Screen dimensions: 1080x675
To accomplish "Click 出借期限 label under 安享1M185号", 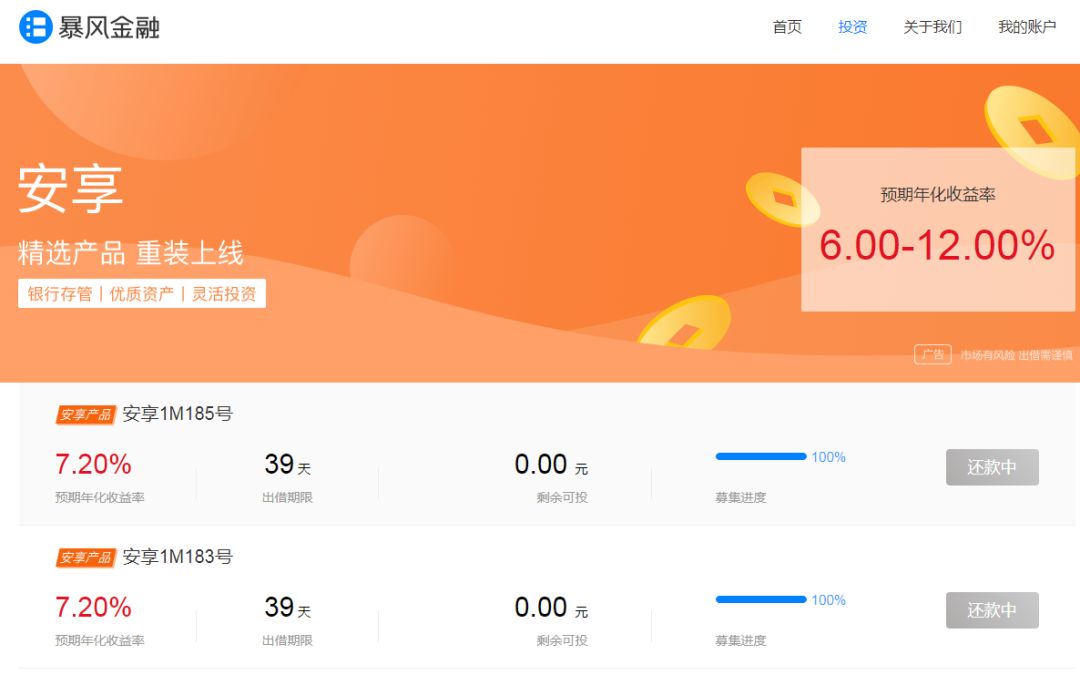I will click(x=287, y=497).
